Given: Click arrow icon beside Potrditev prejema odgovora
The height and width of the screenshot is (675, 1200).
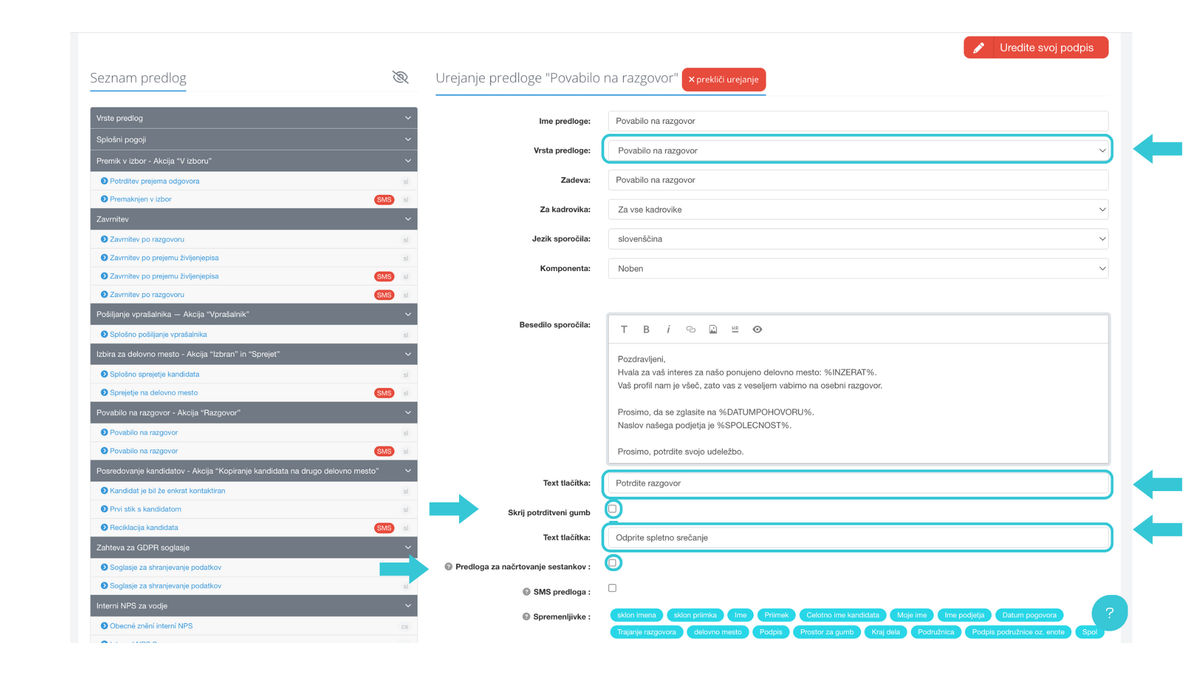Looking at the screenshot, I should (x=104, y=181).
